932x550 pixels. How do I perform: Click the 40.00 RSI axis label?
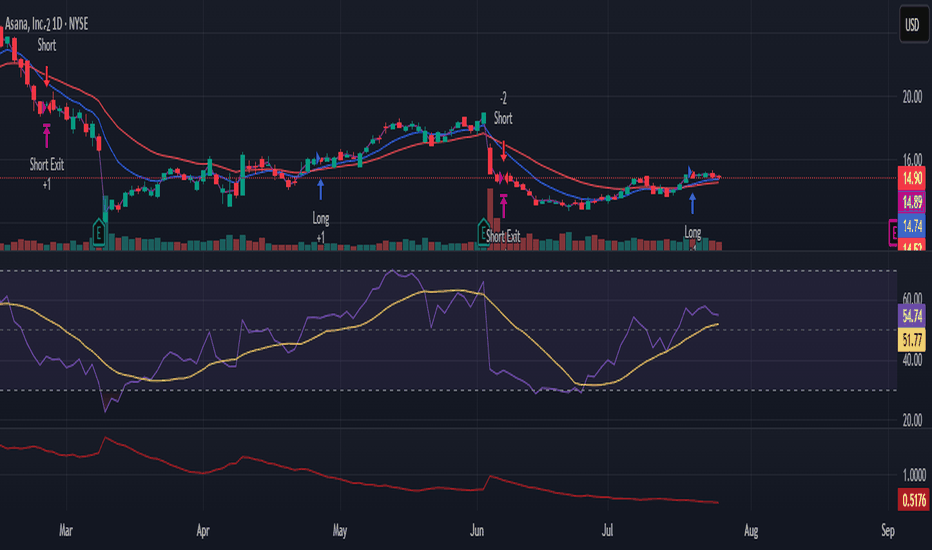pyautogui.click(x=912, y=360)
